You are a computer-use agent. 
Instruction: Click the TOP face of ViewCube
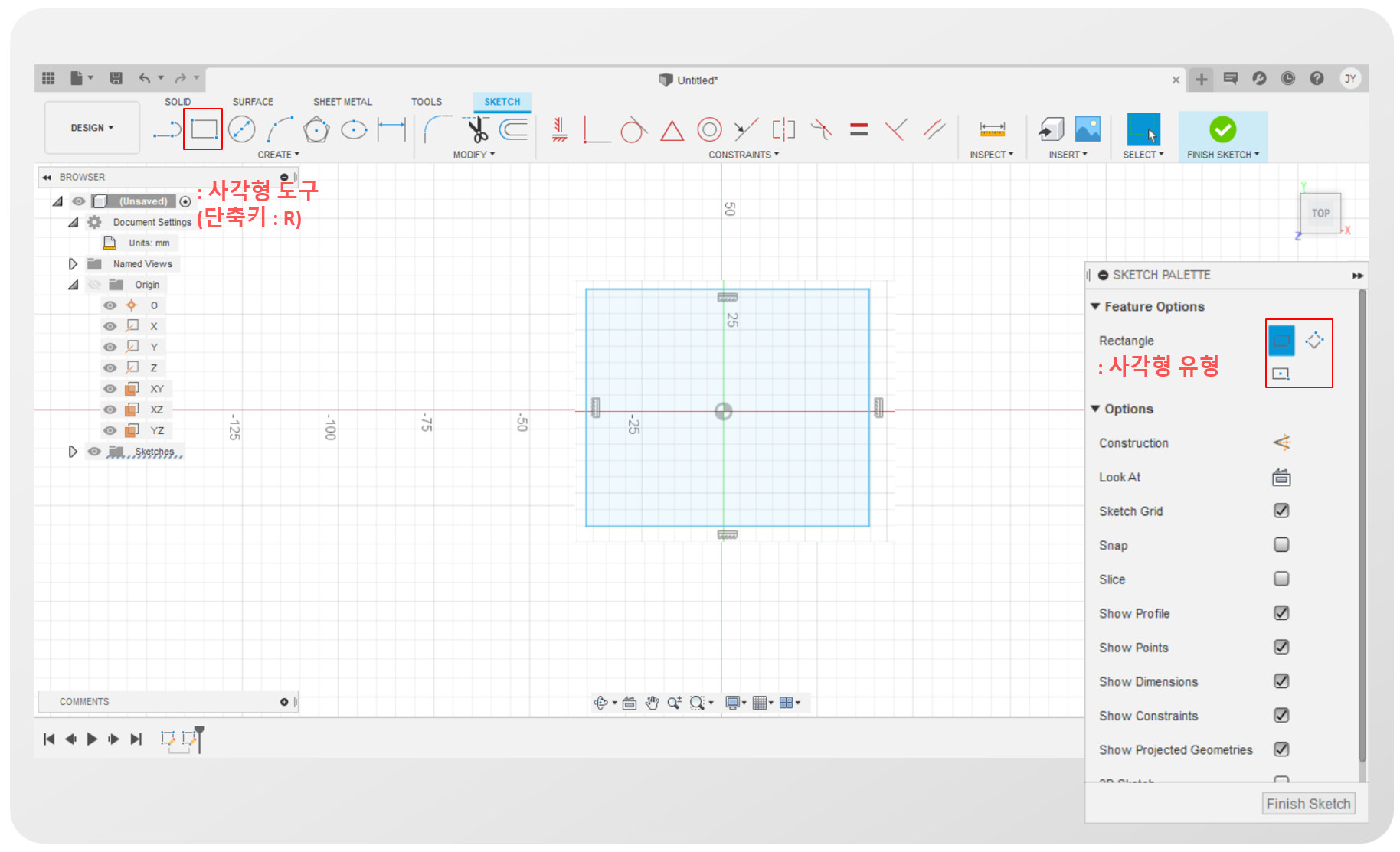[1320, 214]
